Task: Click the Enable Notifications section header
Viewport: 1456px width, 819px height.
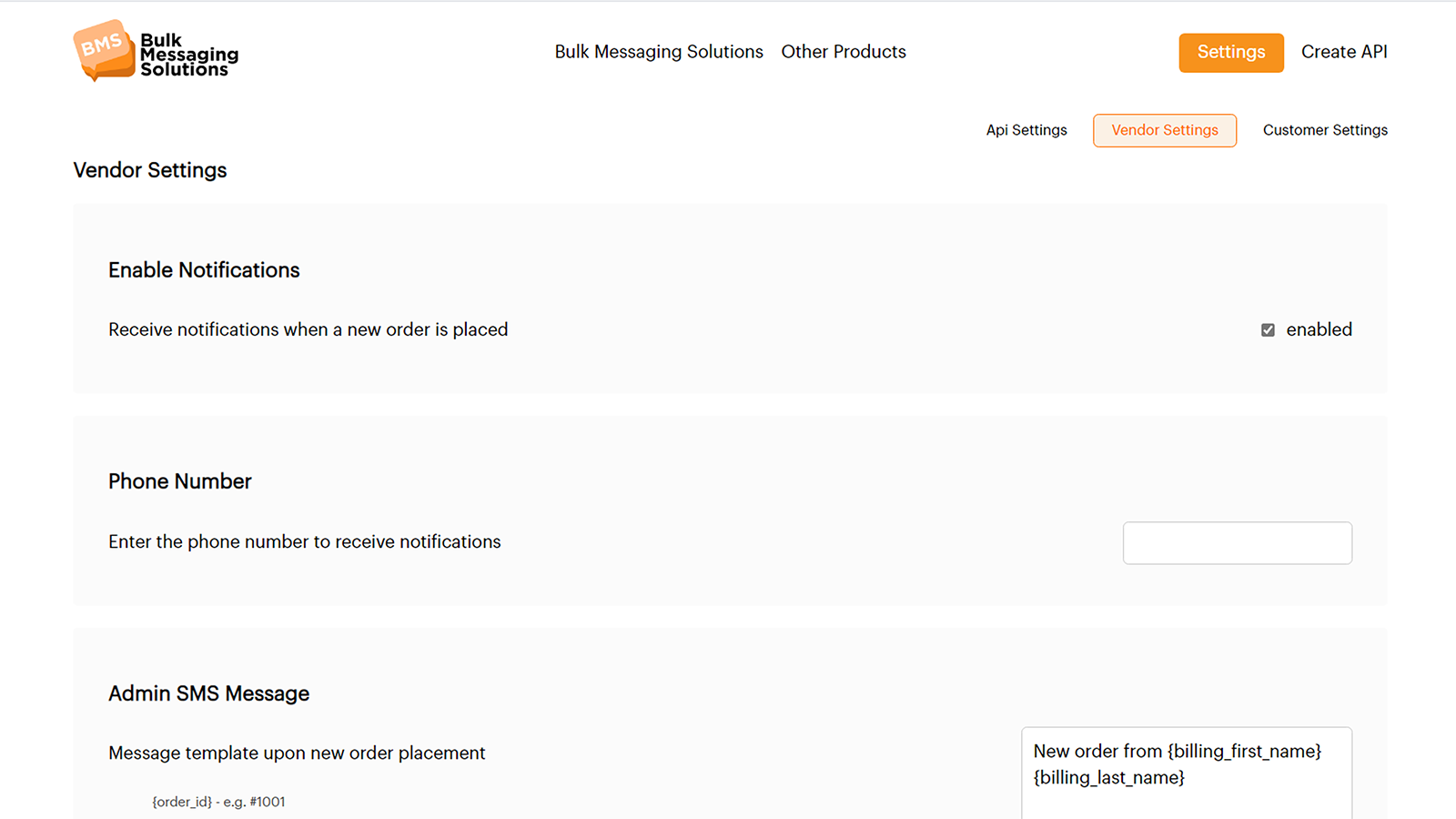Action: (x=204, y=269)
